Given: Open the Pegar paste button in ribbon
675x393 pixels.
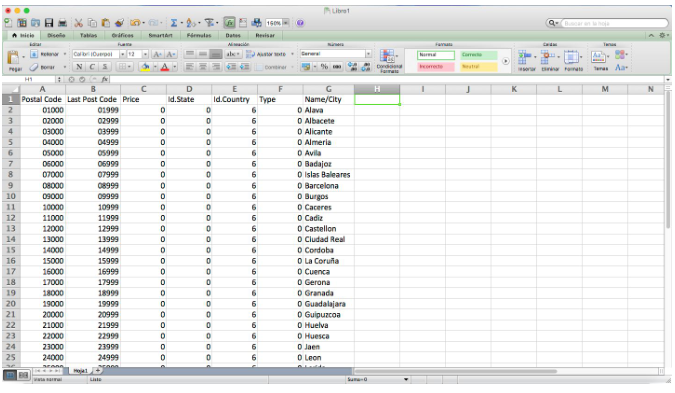Looking at the screenshot, I should (14, 60).
